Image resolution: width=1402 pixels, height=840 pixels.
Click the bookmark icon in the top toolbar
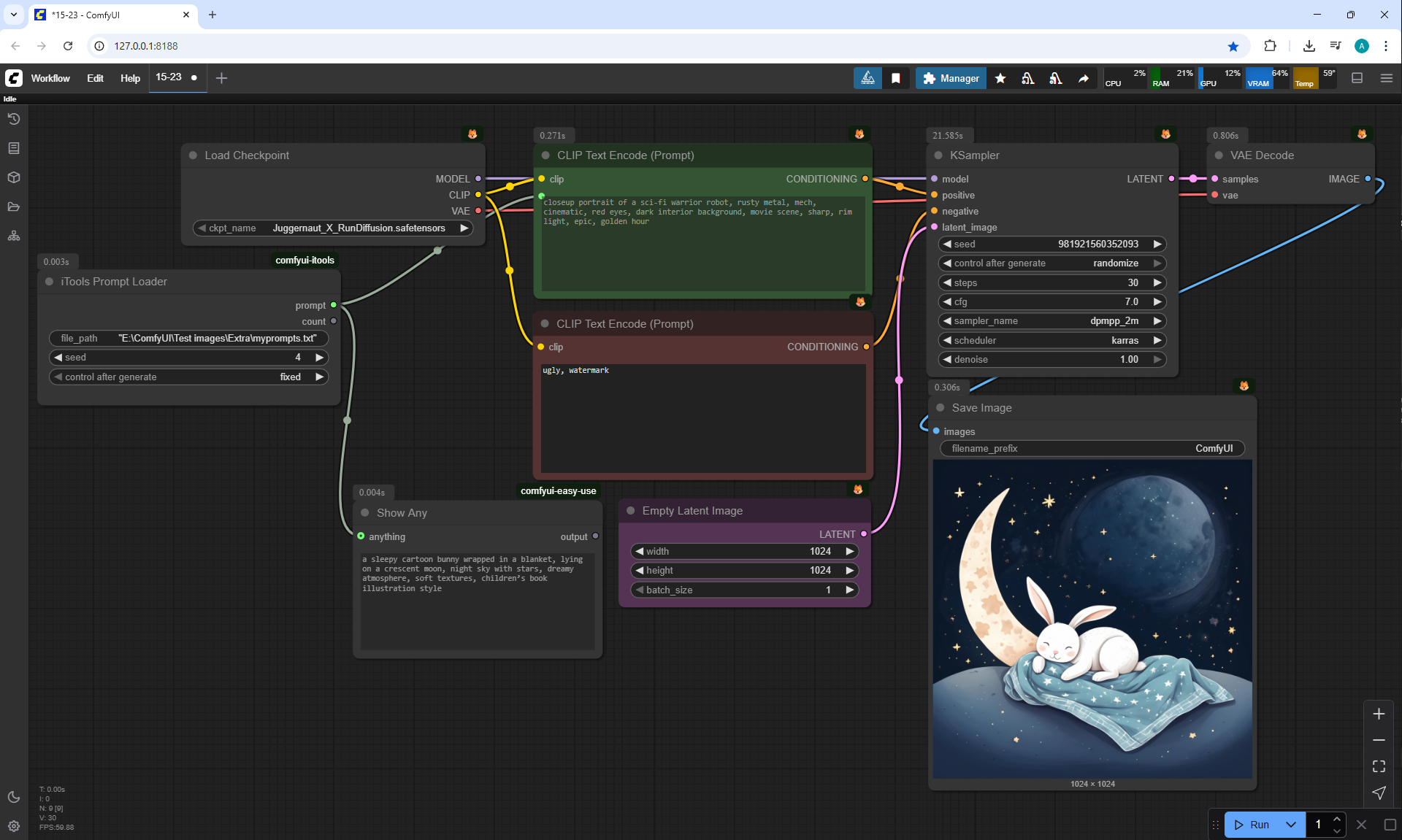pyautogui.click(x=896, y=78)
